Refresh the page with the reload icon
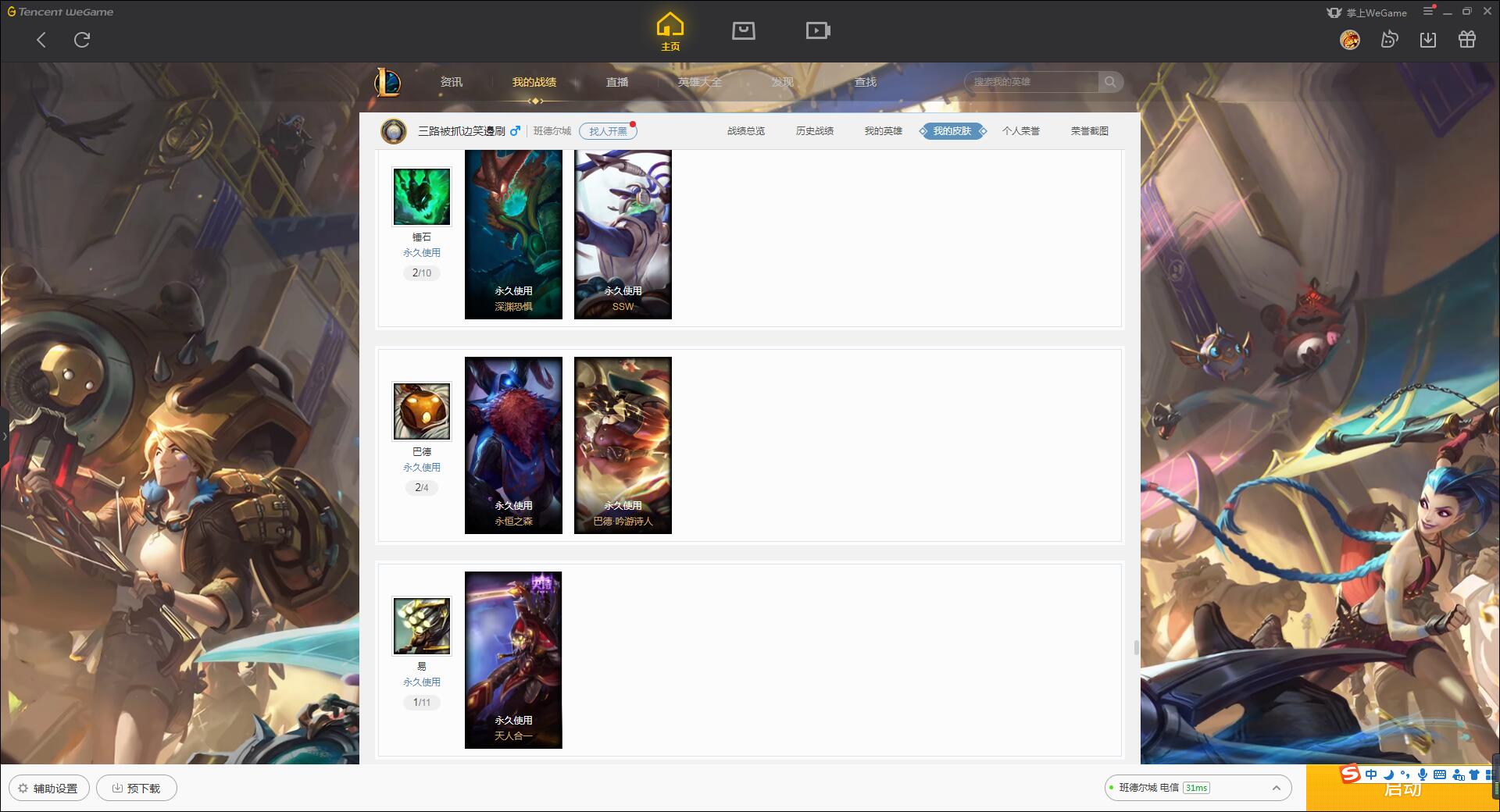The width and height of the screenshot is (1500, 812). click(x=82, y=40)
